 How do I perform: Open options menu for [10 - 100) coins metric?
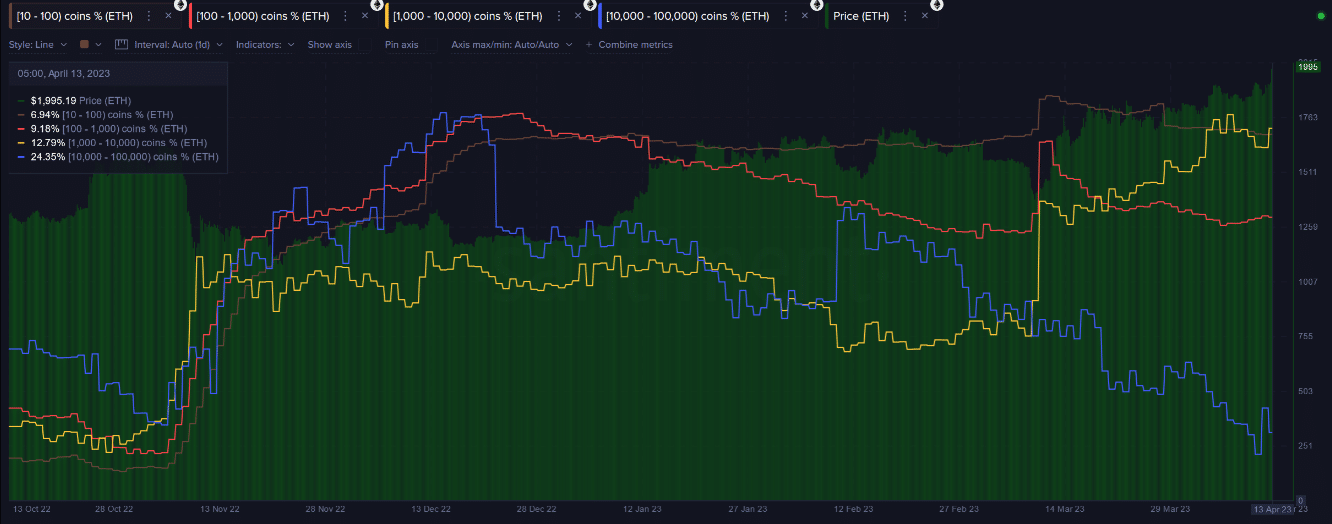pos(149,16)
